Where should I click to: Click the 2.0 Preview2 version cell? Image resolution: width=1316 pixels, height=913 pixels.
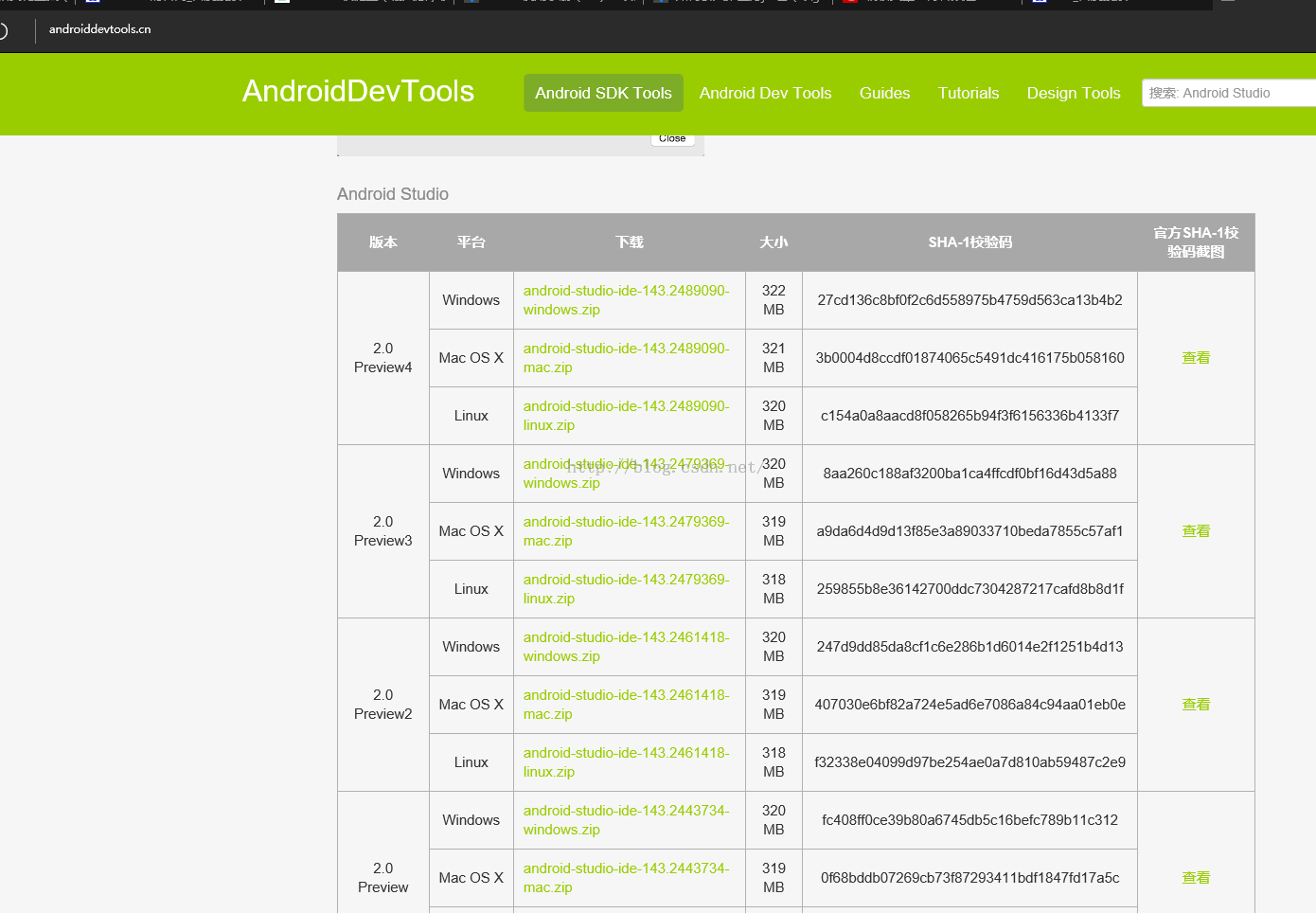coord(383,705)
